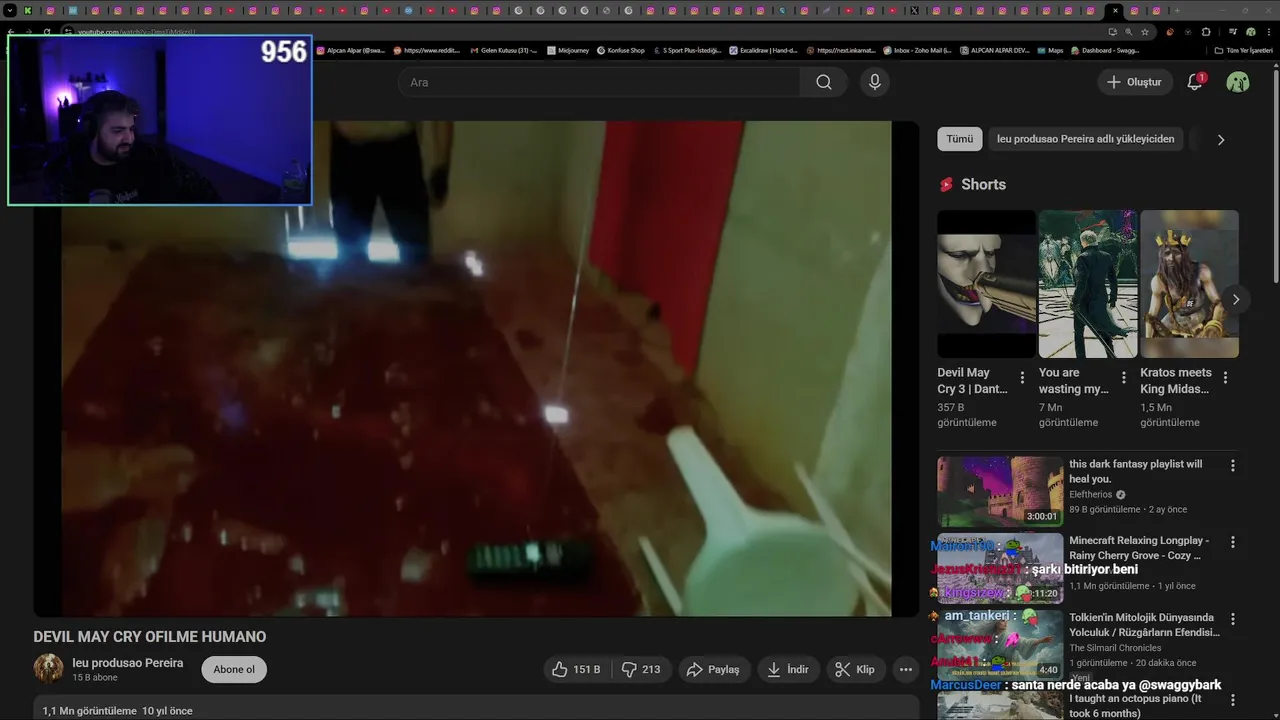1280x720 pixels.
Task: Close the active browser tab
Action: tap(1115, 10)
